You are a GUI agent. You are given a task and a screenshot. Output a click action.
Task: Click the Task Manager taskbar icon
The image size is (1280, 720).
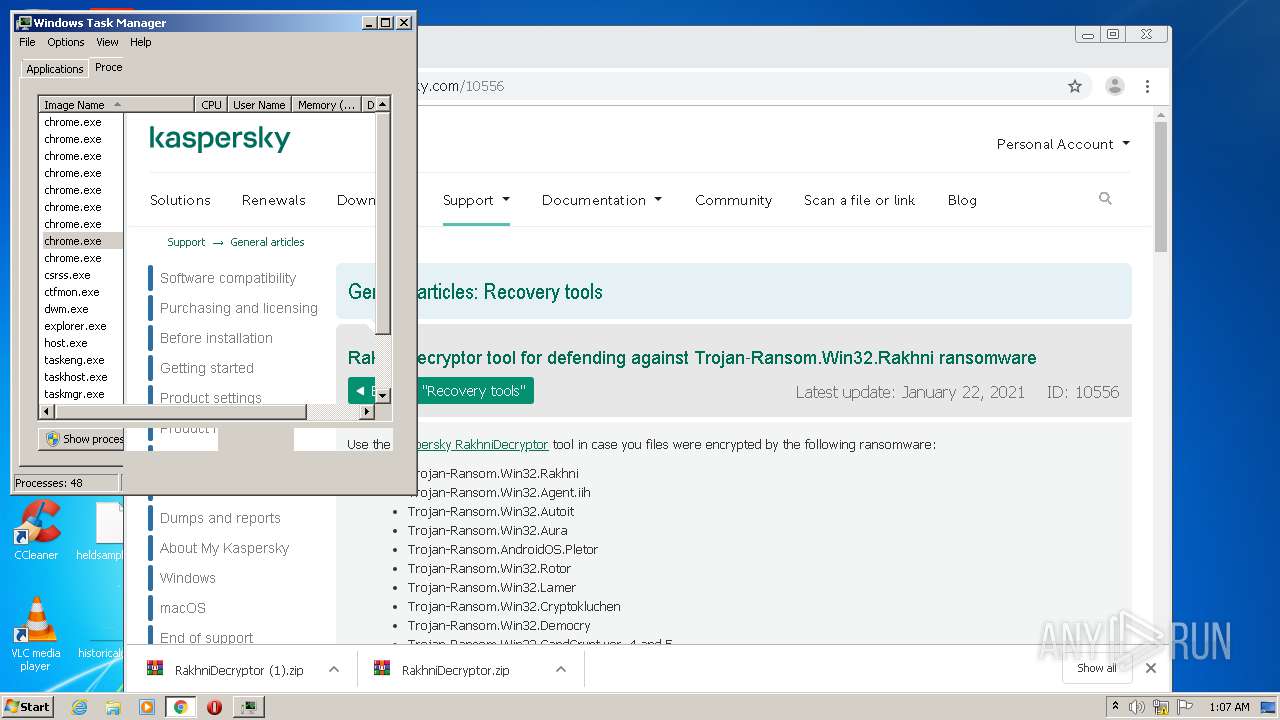pos(248,707)
